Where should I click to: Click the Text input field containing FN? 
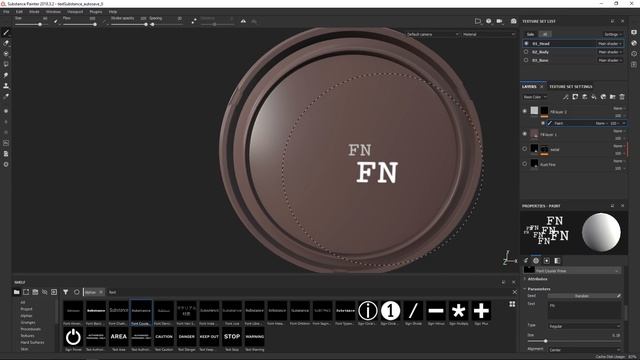pos(584,310)
